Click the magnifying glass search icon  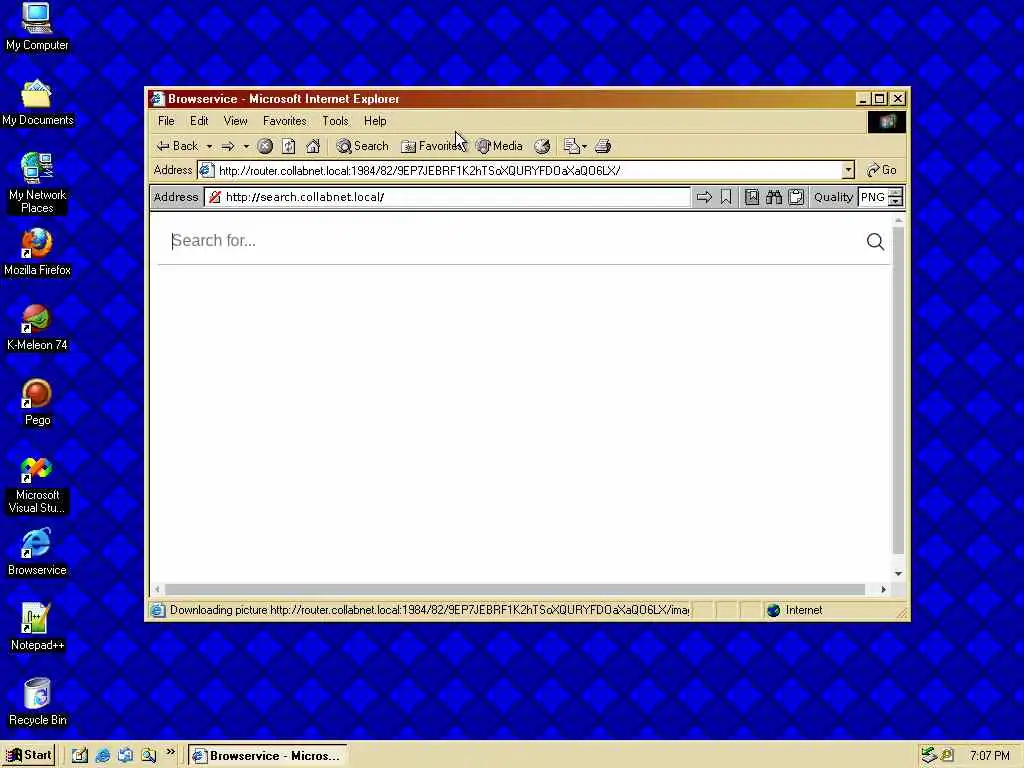(875, 242)
